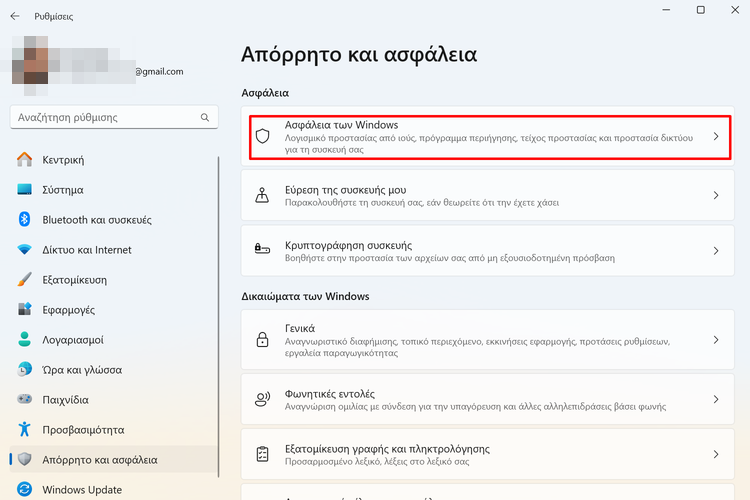The height and width of the screenshot is (500, 750).
Task: Click the description starting Αναγνώριση ομιλίας με σύνδεση
Action: [x=475, y=406]
